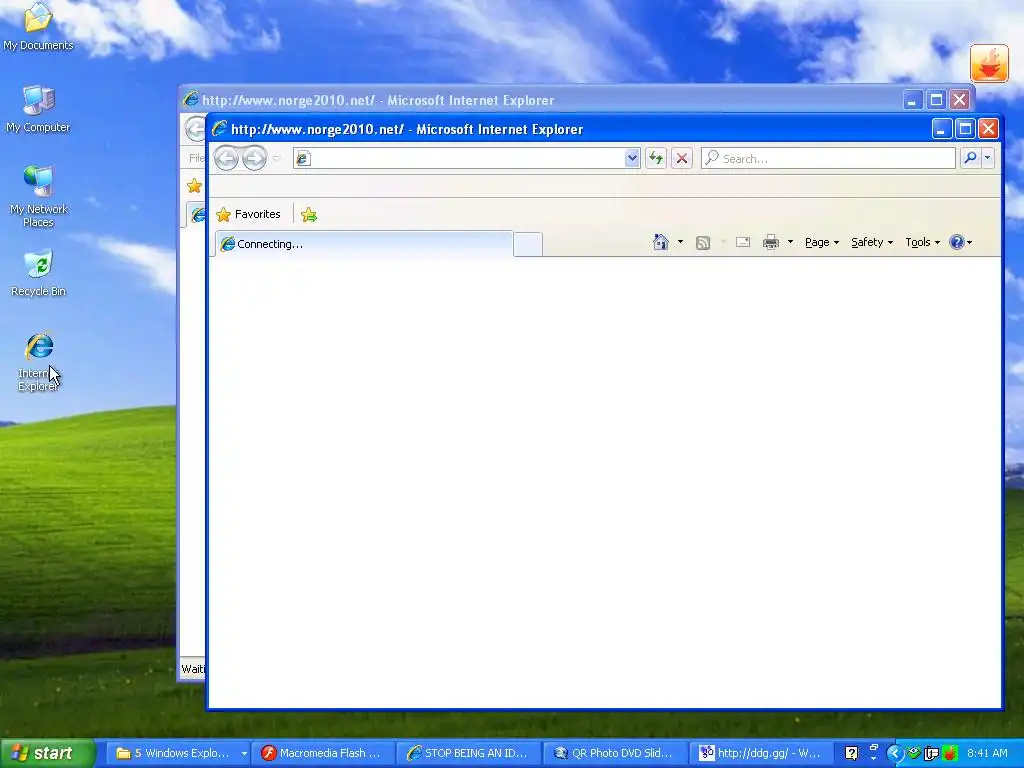Switch to Macromedia Flash taskbar button
The height and width of the screenshot is (768, 1024).
tap(323, 753)
